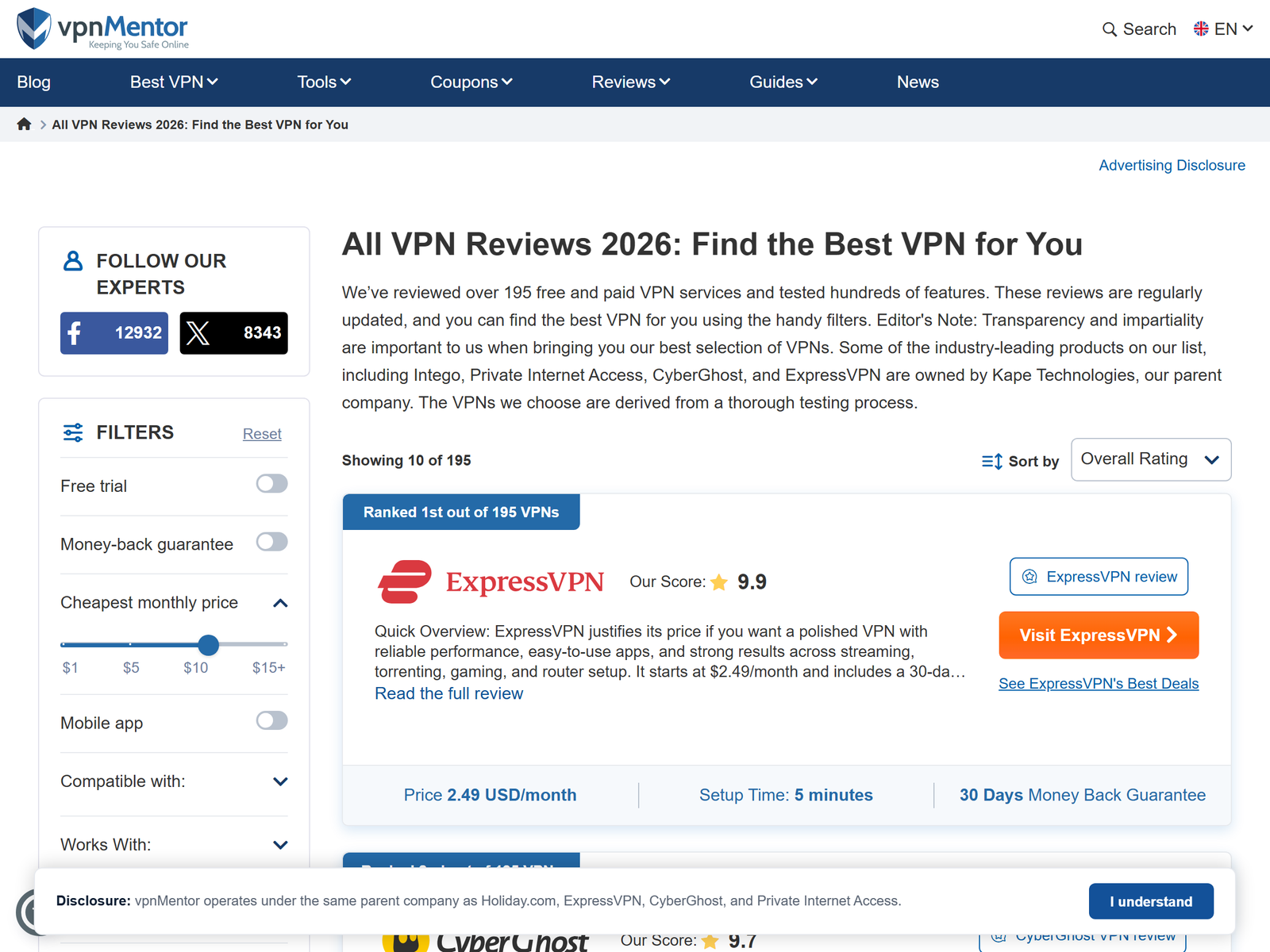This screenshot has height=952, width=1270.
Task: Click the Sort by arrows icon
Action: coord(992,461)
